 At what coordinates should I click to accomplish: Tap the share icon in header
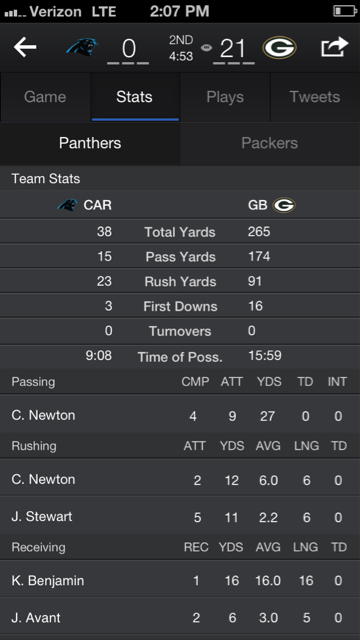pyautogui.click(x=334, y=47)
